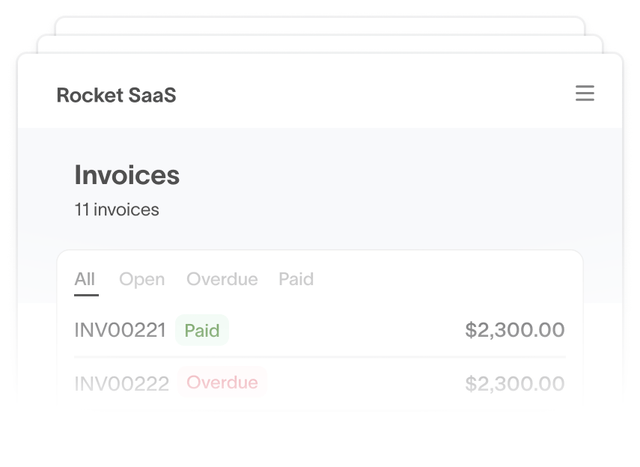Switch to the Open tab

(x=142, y=279)
